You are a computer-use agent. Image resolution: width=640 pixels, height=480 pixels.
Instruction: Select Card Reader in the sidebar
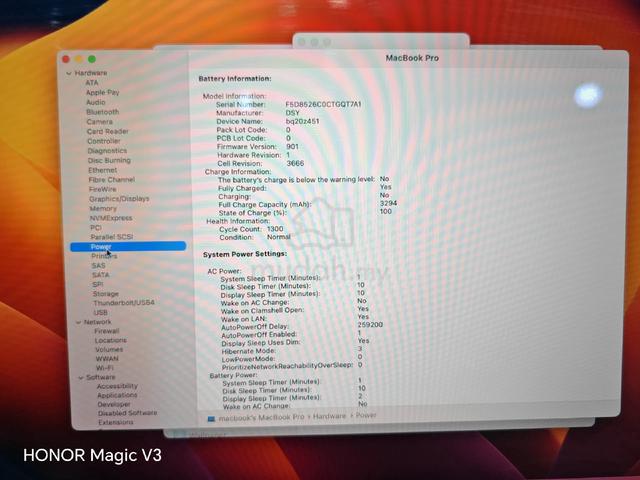pyautogui.click(x=108, y=131)
